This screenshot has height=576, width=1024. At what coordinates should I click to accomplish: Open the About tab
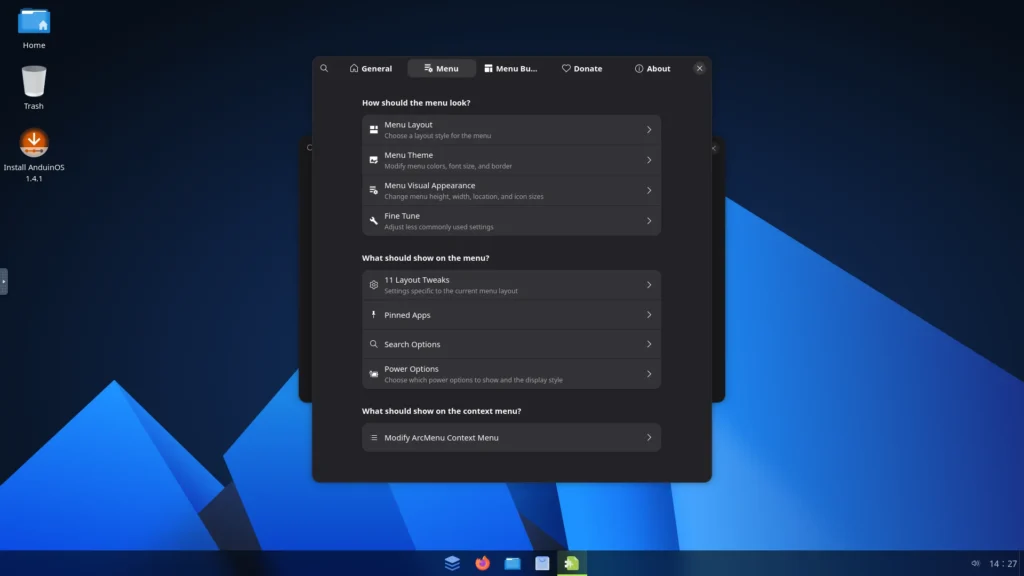tap(652, 69)
